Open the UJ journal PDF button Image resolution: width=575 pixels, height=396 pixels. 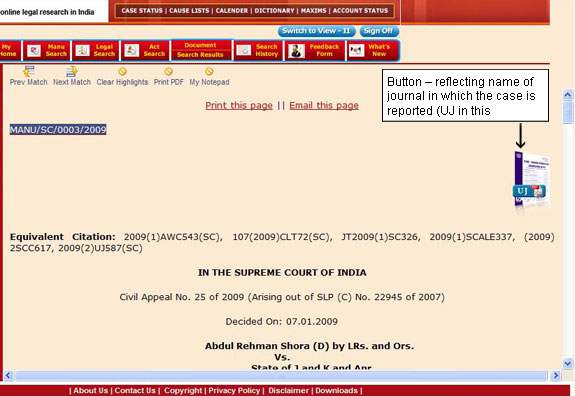click(x=529, y=191)
